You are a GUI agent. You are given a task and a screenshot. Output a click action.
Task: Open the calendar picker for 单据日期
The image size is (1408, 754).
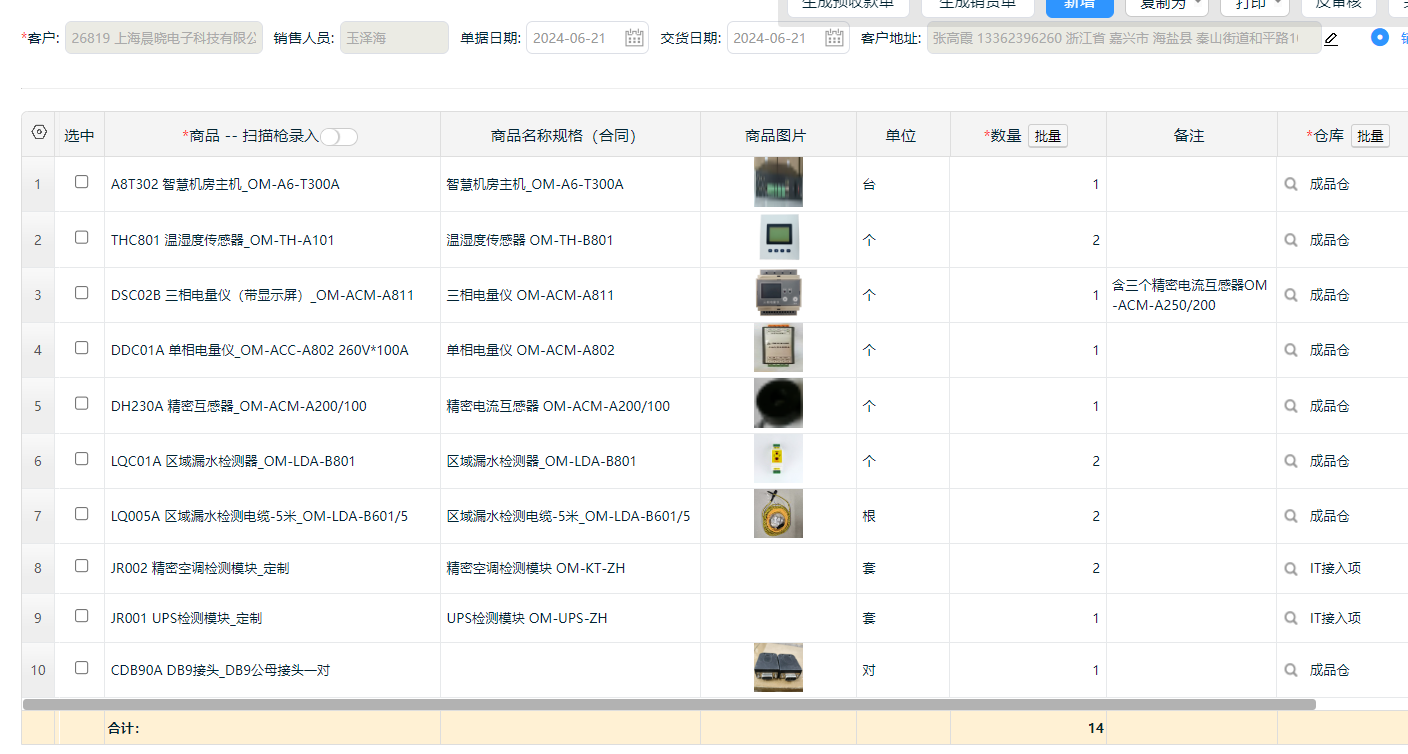(x=634, y=38)
